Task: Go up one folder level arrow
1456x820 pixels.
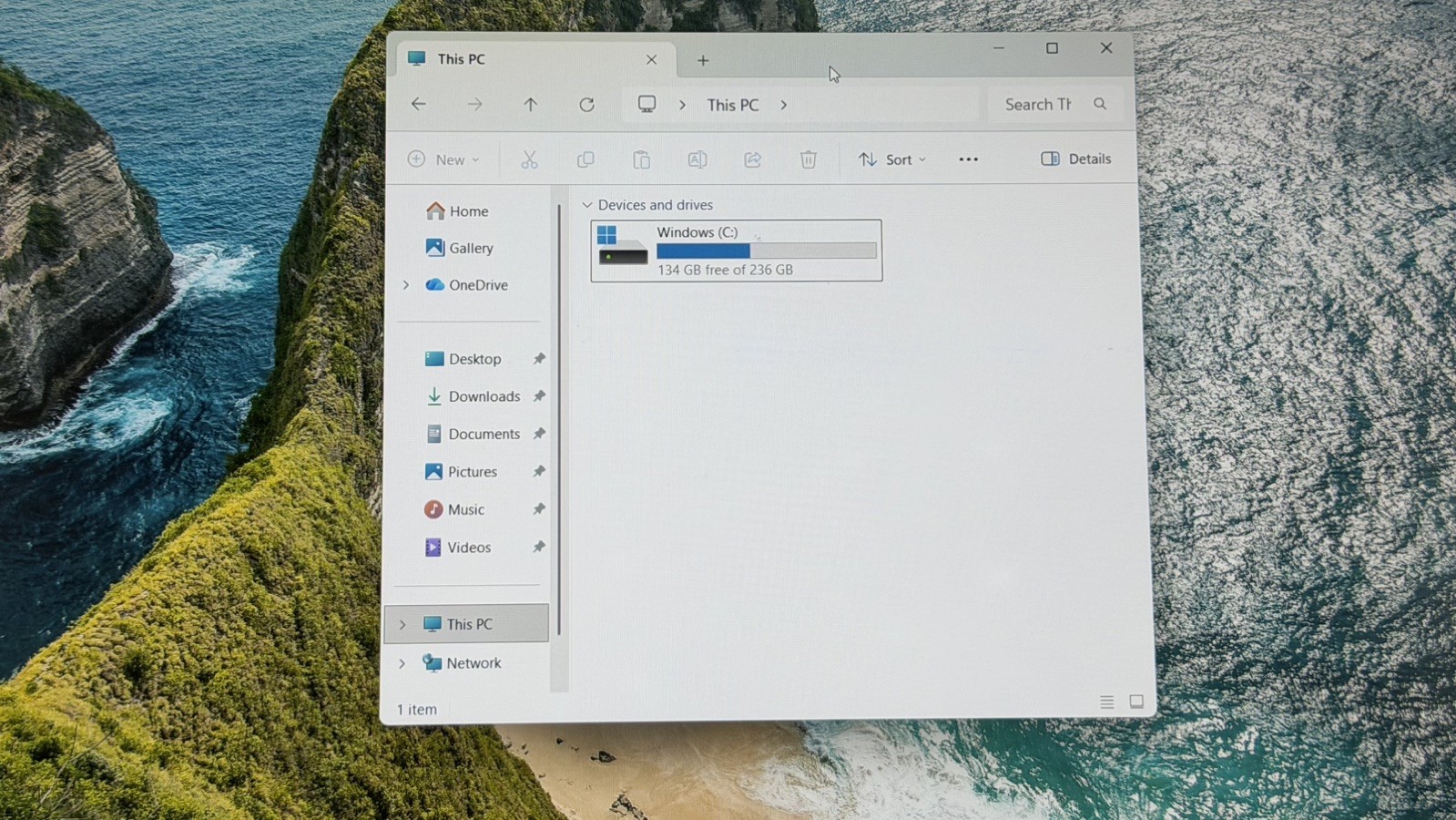Action: click(530, 105)
